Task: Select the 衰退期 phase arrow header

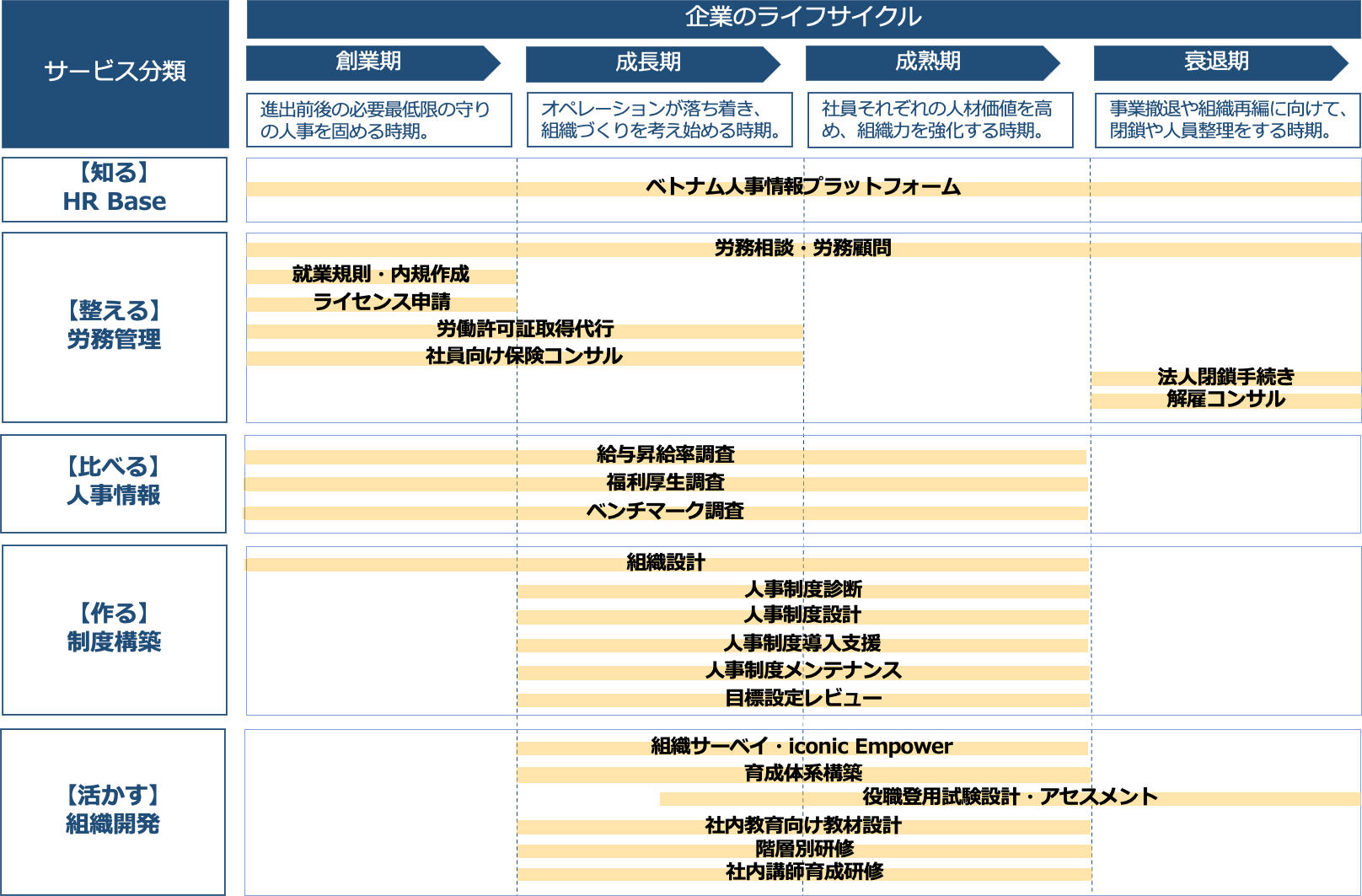Action: point(1217,62)
